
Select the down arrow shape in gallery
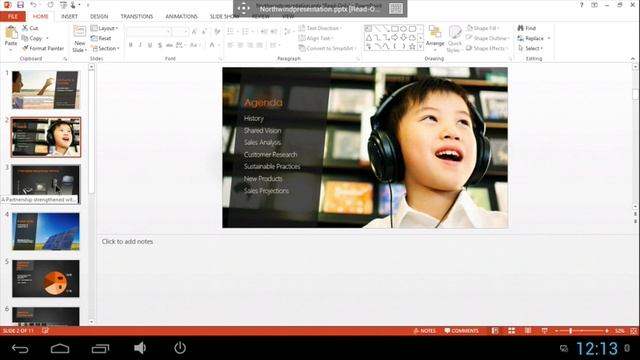[x=403, y=38]
